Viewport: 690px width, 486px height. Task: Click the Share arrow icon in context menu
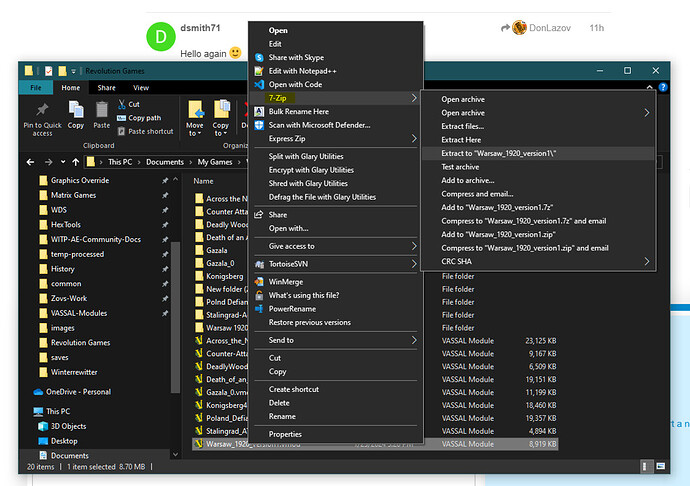click(259, 215)
